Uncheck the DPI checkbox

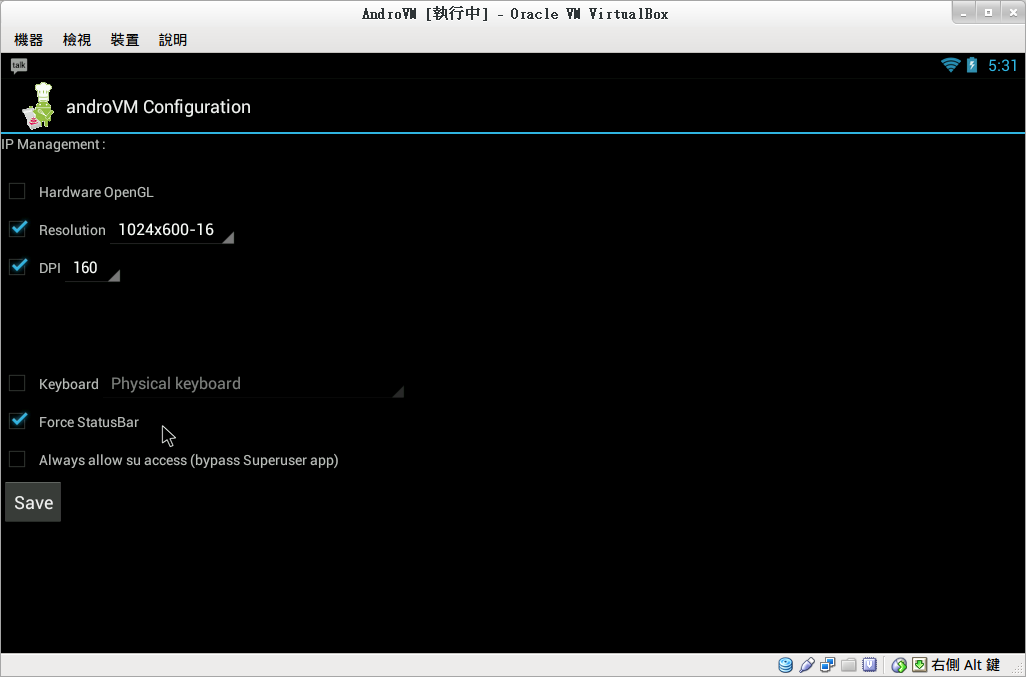click(x=17, y=266)
